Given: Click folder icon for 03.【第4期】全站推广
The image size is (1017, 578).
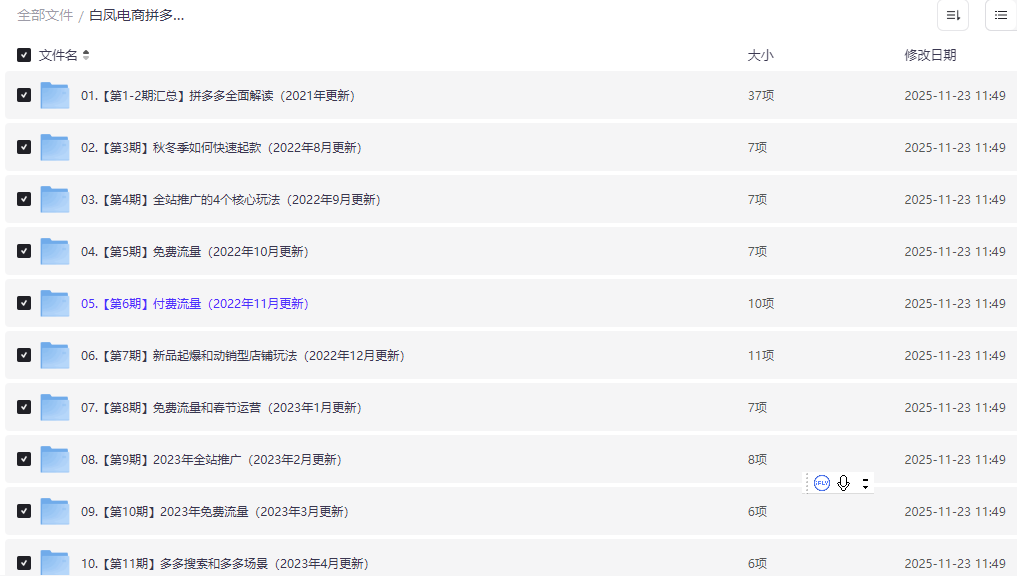Looking at the screenshot, I should coord(54,200).
